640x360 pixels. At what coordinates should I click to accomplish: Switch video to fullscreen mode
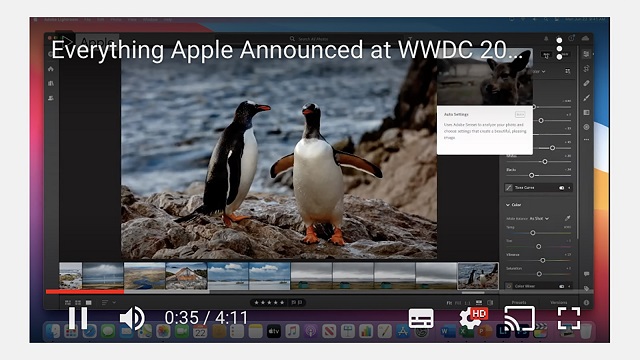[569, 318]
